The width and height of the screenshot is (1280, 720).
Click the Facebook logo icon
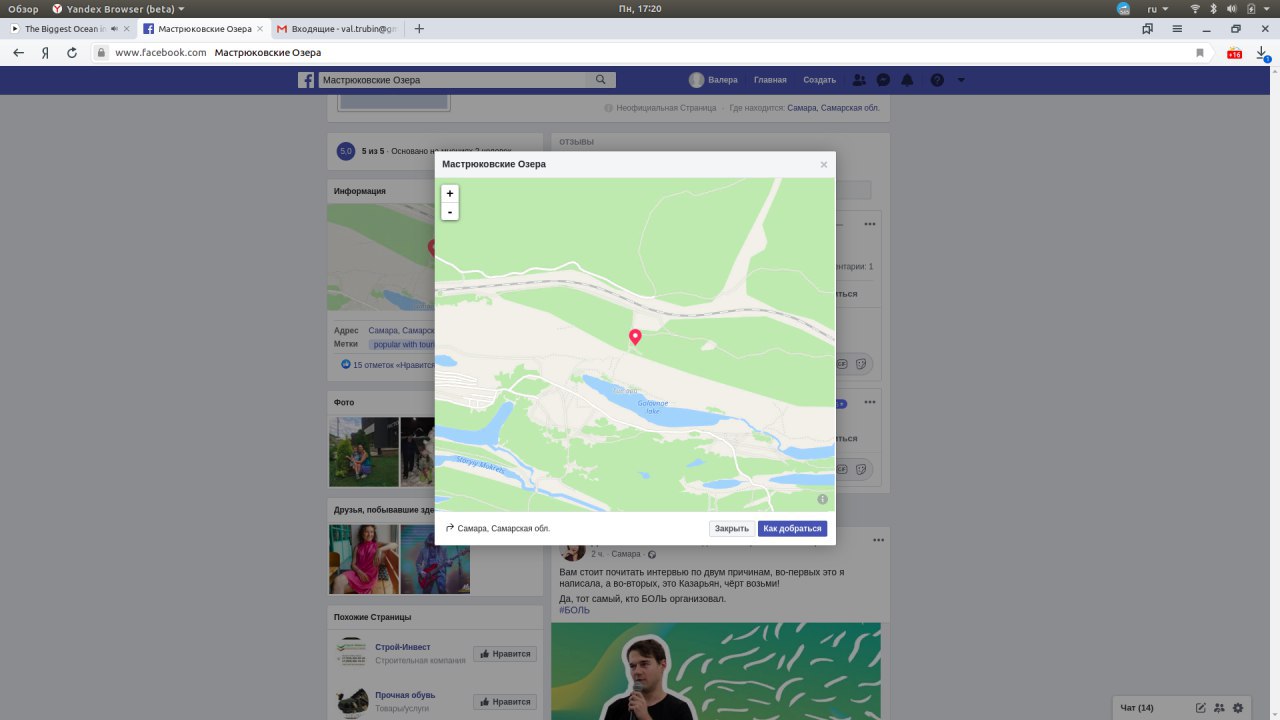point(306,80)
